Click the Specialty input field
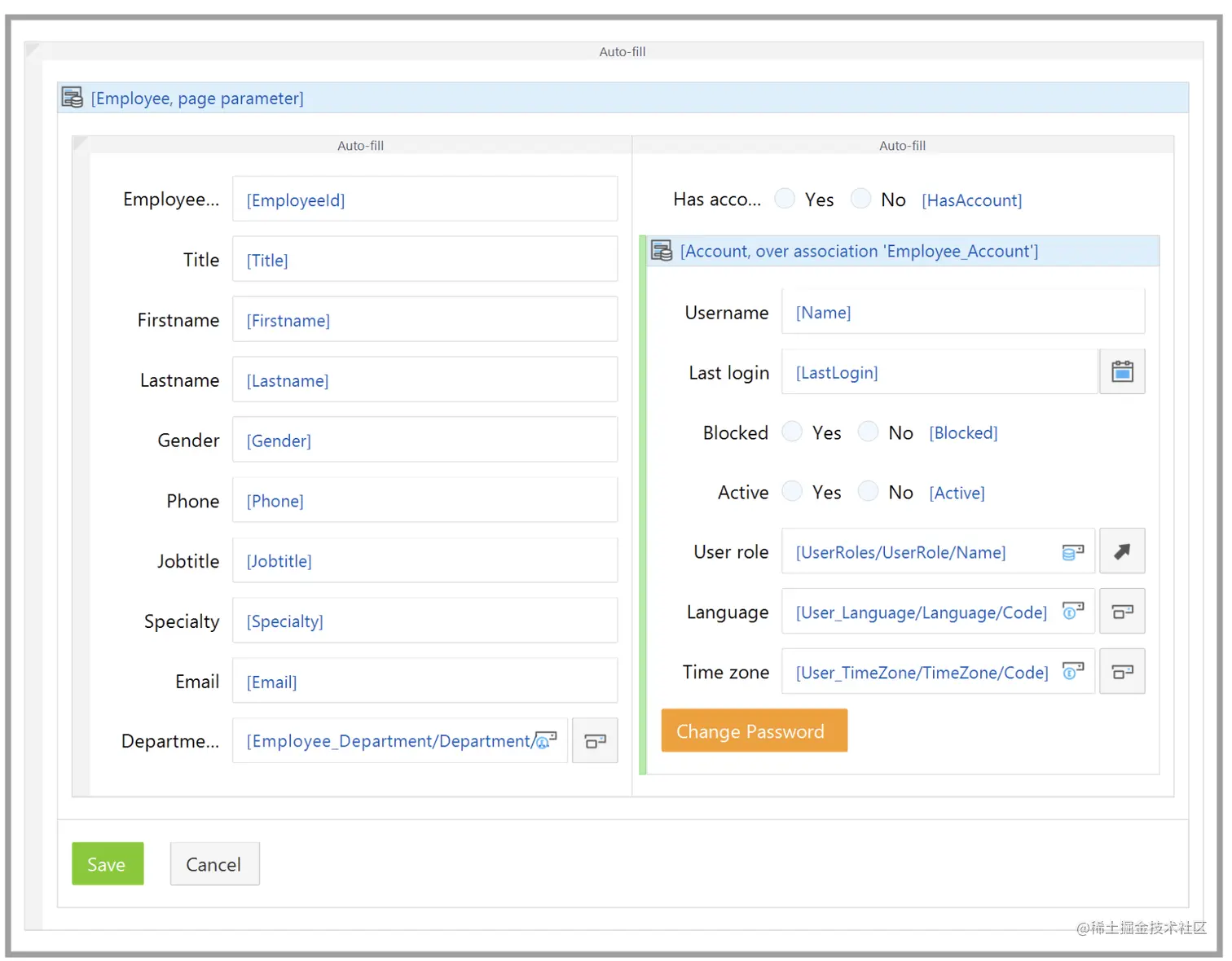The height and width of the screenshot is (961, 1232). point(425,621)
